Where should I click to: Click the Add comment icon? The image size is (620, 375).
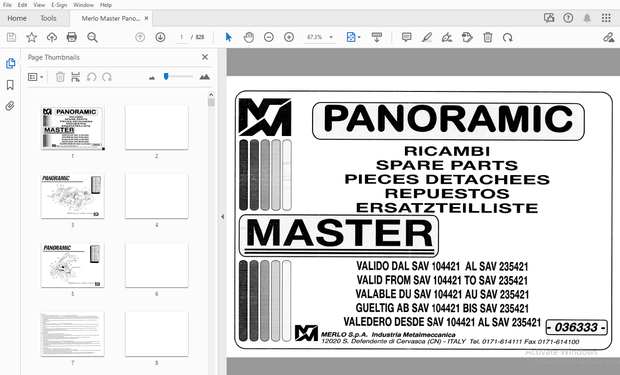tap(406, 37)
